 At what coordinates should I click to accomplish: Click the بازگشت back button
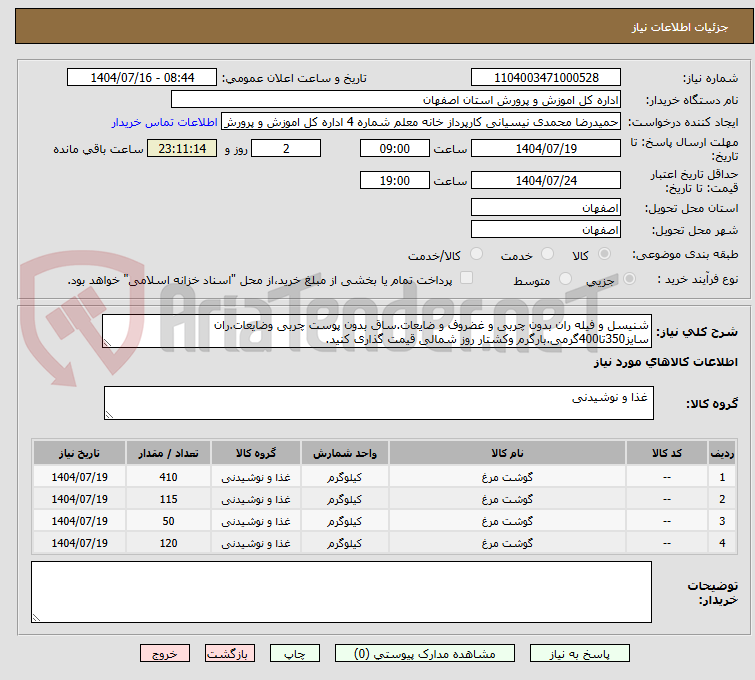point(231,654)
